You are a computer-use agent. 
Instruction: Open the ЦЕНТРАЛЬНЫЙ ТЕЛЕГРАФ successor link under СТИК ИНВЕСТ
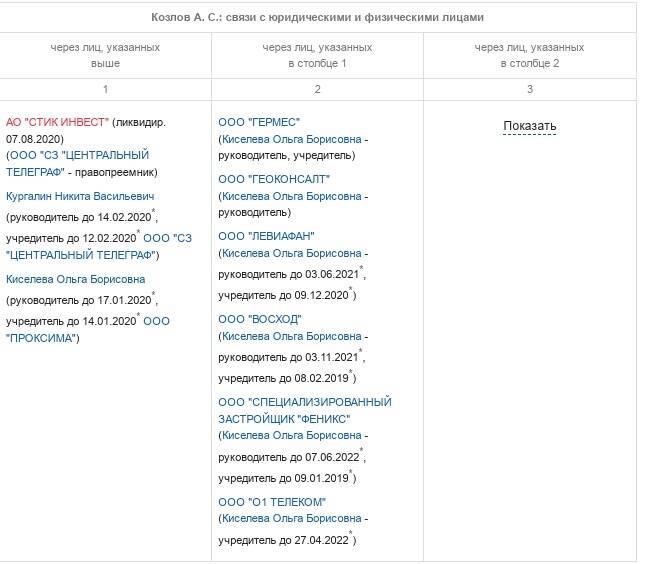79,156
